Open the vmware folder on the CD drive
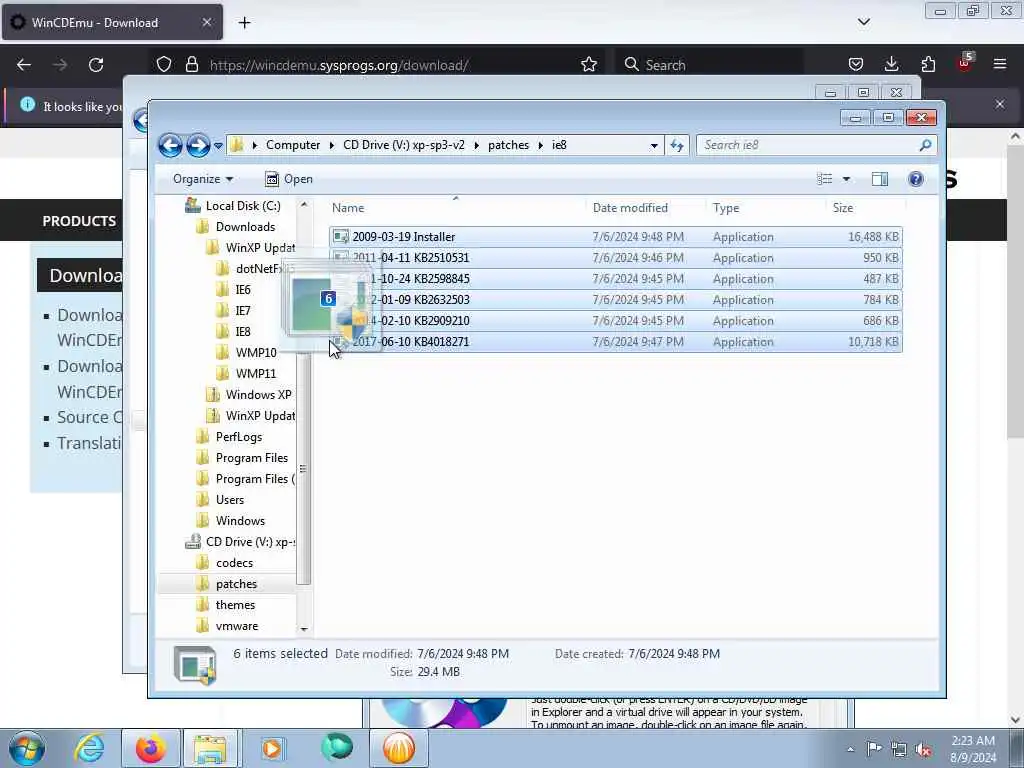The image size is (1024, 768). [x=237, y=626]
